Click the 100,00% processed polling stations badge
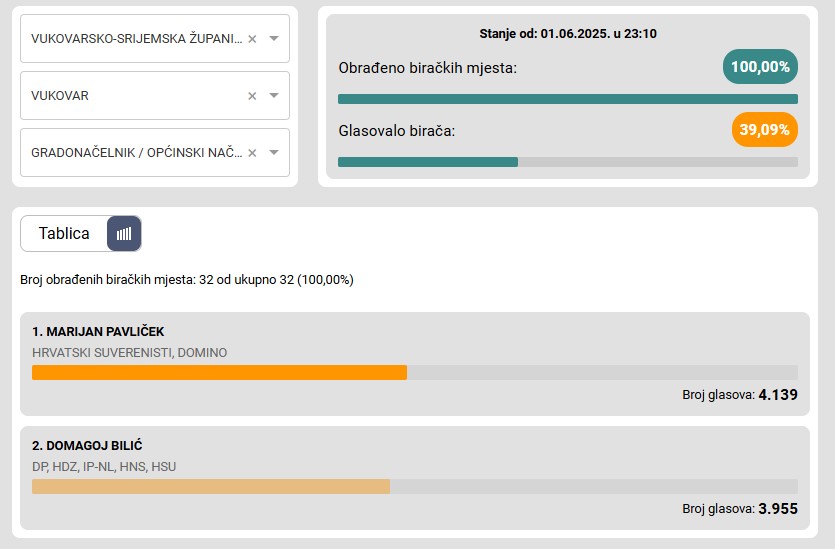835x549 pixels. click(760, 67)
